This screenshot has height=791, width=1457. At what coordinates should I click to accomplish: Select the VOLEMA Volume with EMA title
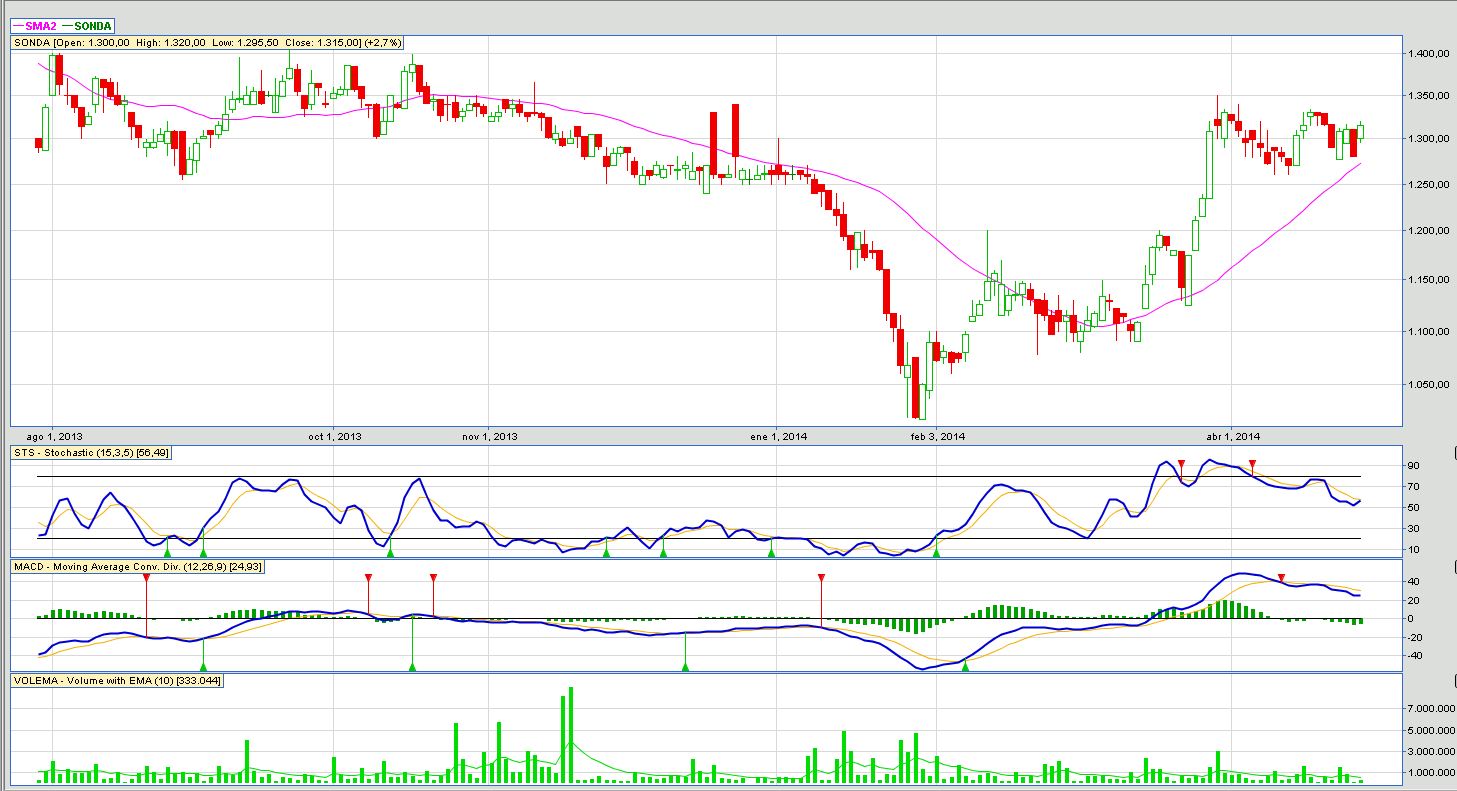click(117, 681)
